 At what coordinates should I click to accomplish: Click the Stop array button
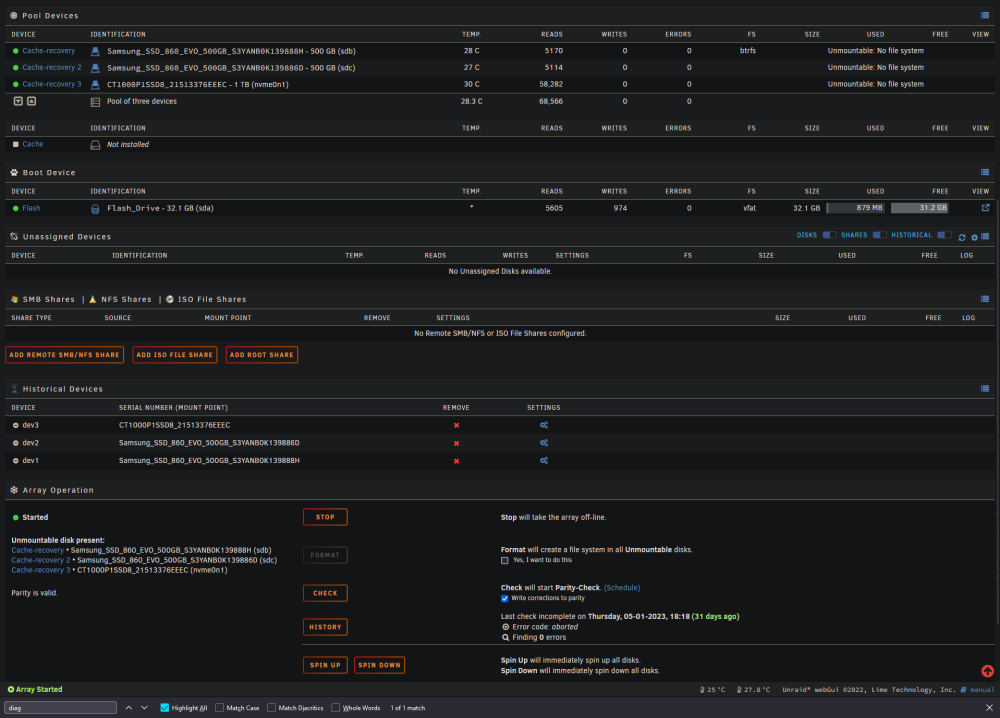point(325,517)
